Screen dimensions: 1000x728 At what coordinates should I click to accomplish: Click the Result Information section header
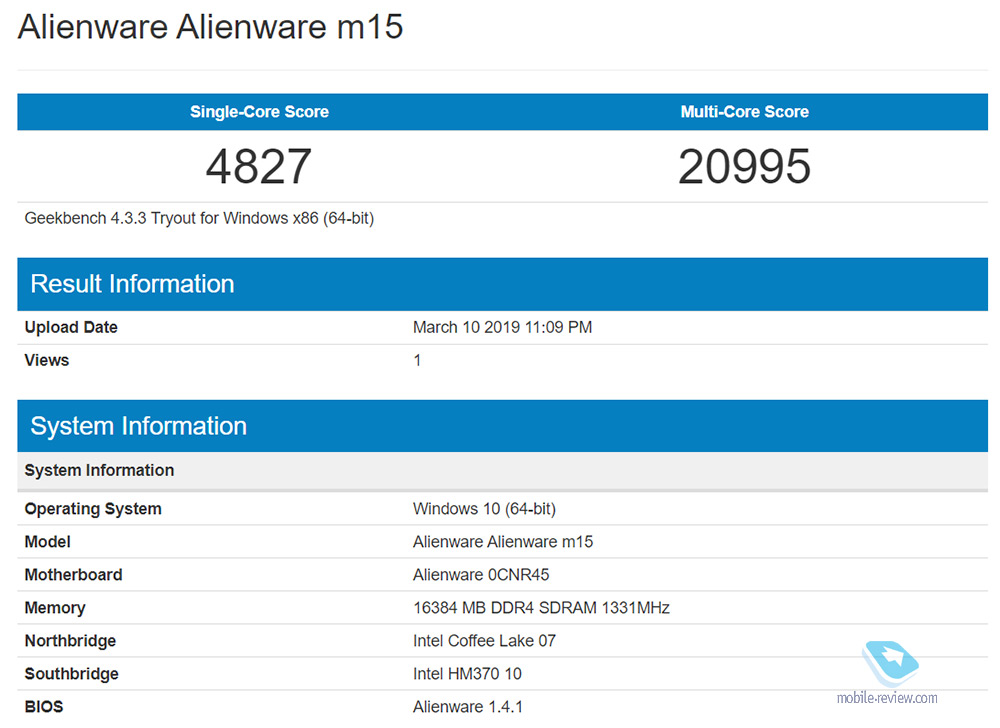pos(503,284)
